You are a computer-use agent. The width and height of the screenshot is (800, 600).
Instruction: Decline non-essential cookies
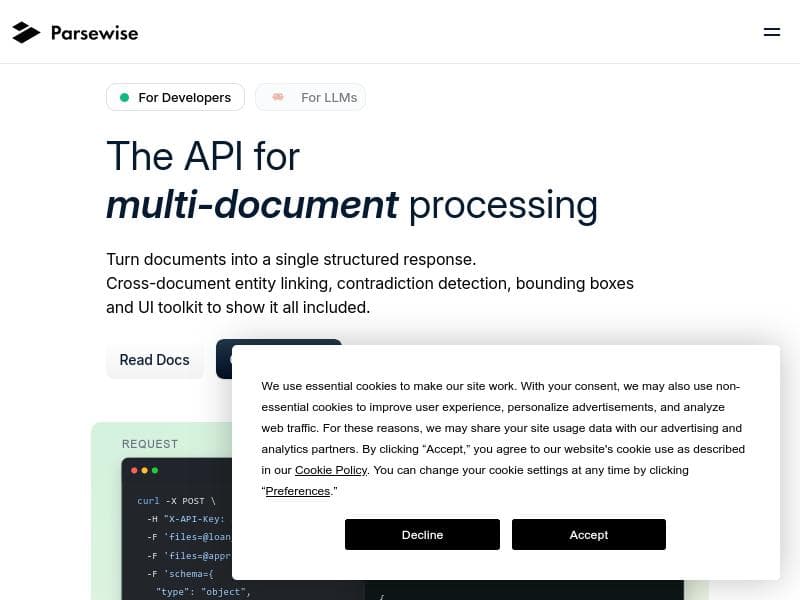click(422, 535)
